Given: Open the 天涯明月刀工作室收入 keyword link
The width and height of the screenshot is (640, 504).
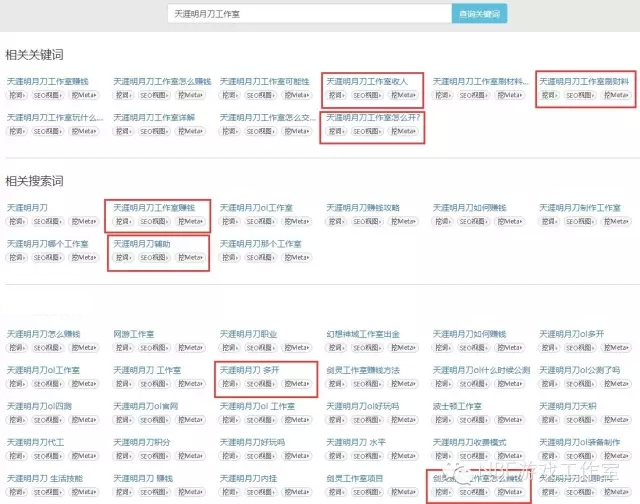Looking at the screenshot, I should (367, 81).
